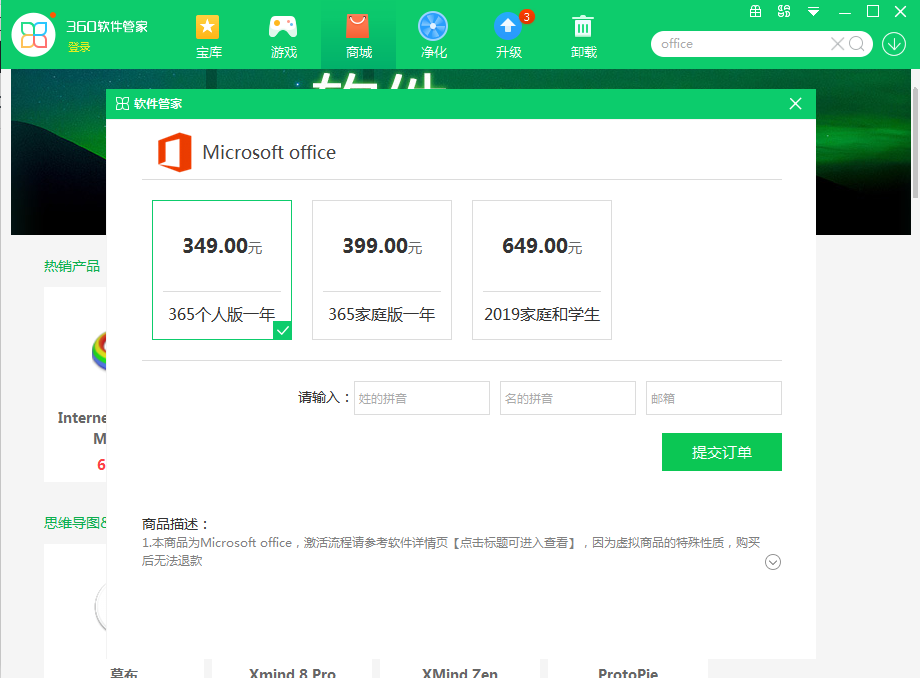Open the 游戏 games tab

pos(283,36)
